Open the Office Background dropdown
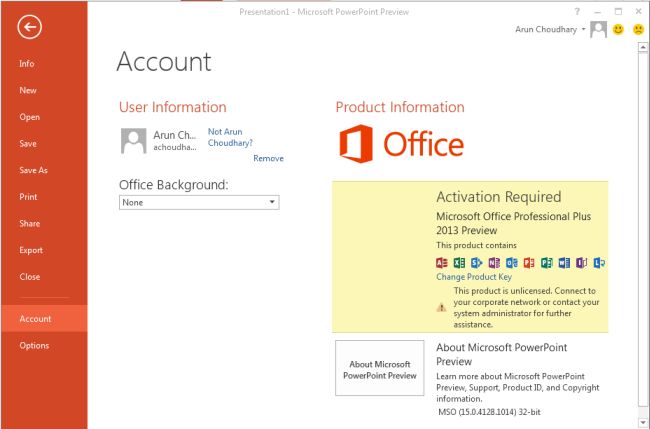650x429 pixels. 199,202
